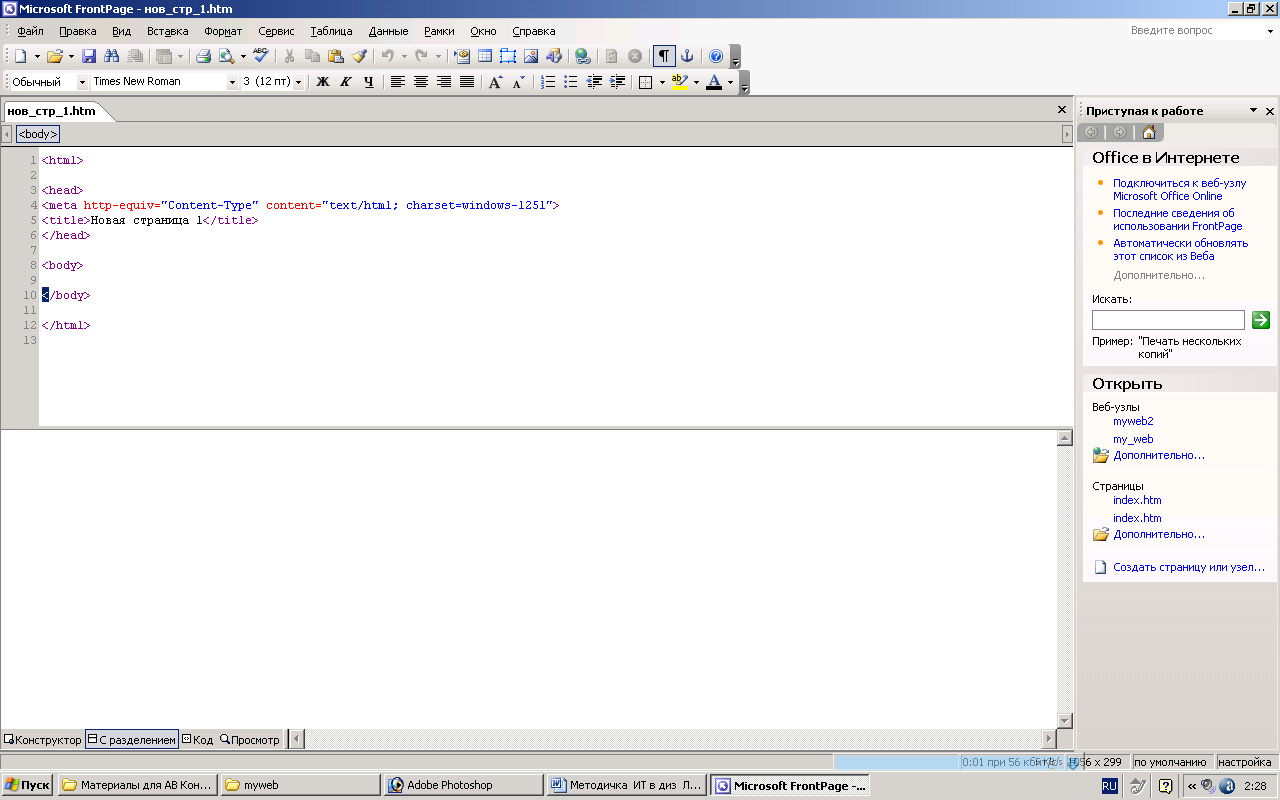The image size is (1280, 800).
Task: Open the Рамки menu
Action: coord(439,31)
